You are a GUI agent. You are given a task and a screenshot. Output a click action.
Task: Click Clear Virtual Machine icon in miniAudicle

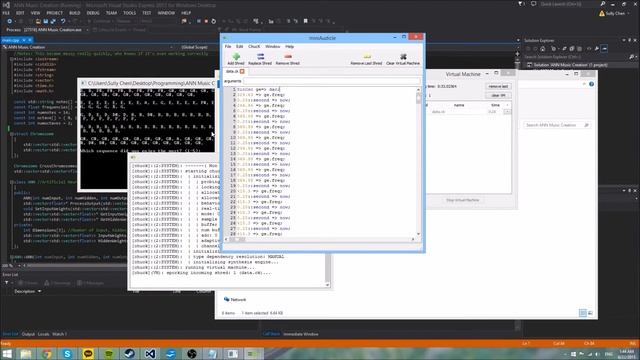[x=403, y=58]
